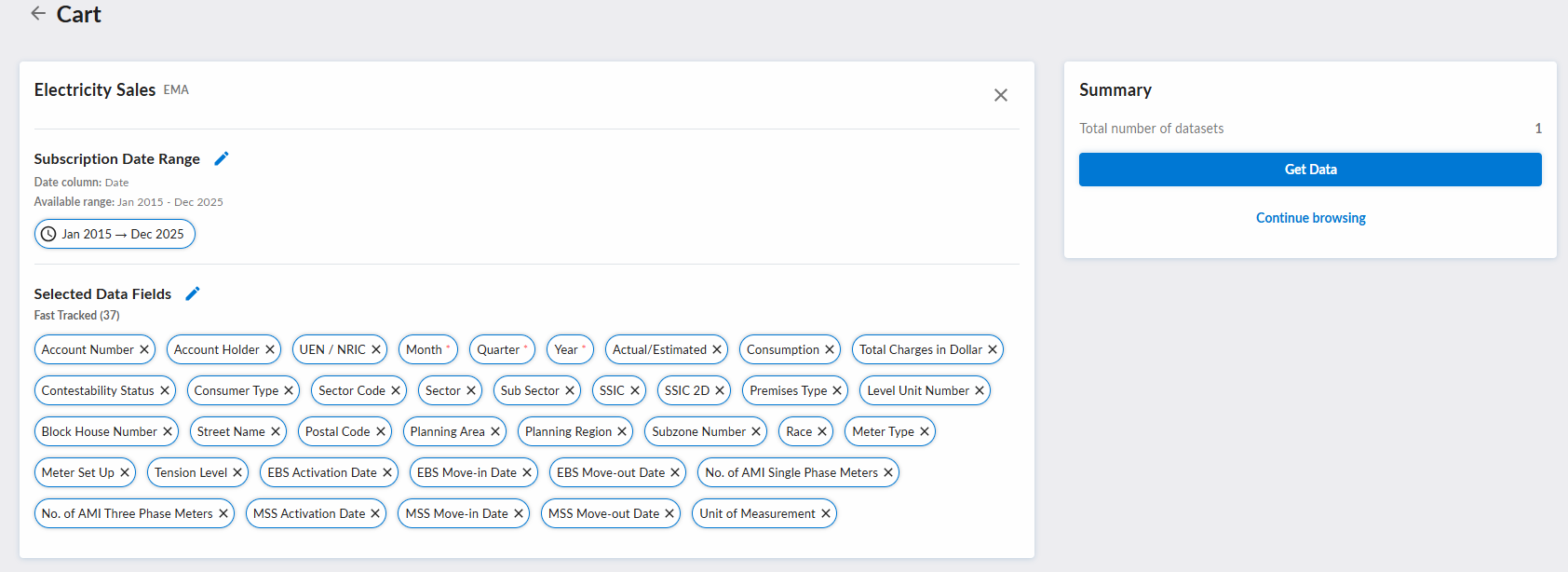Delete the Consumption field chip
The width and height of the screenshot is (1568, 572).
coord(830,349)
